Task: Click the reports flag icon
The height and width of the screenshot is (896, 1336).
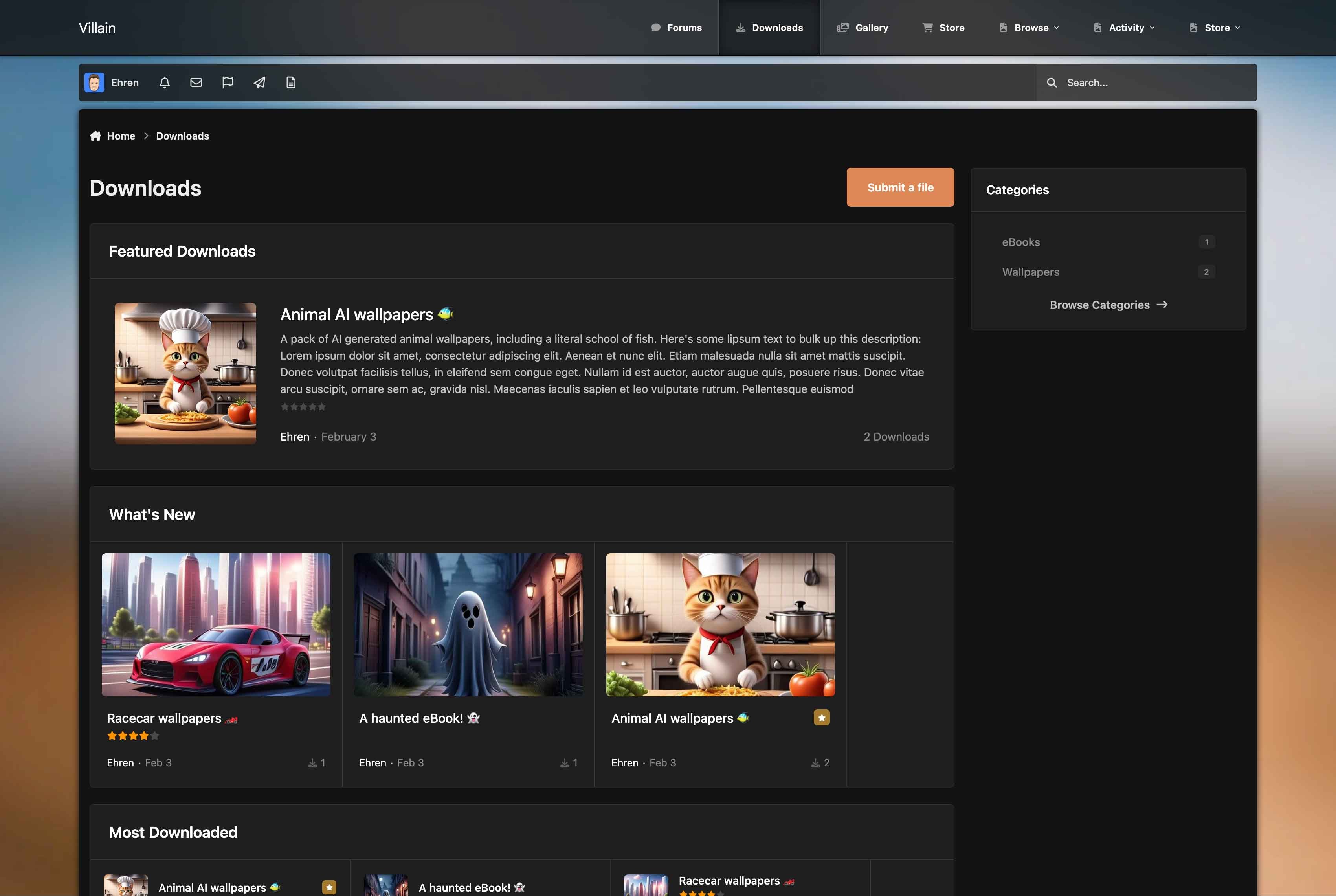Action: pyautogui.click(x=228, y=83)
